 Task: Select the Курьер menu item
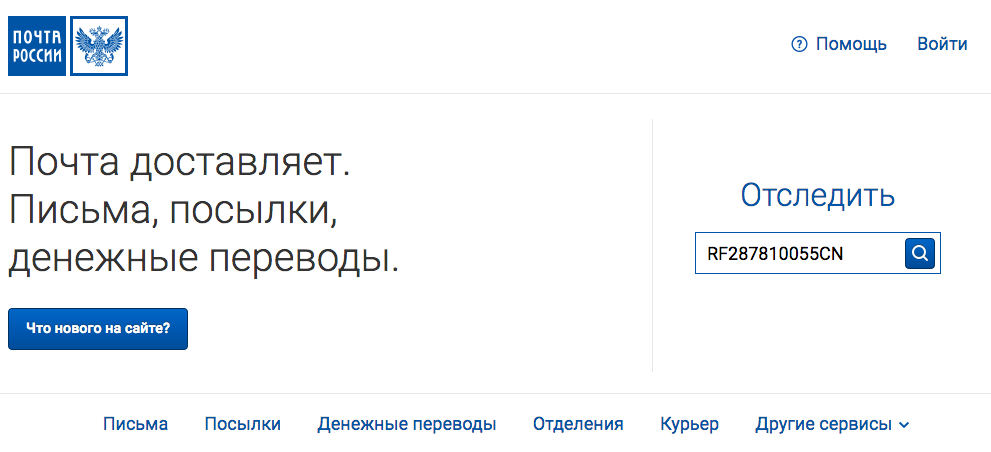690,424
